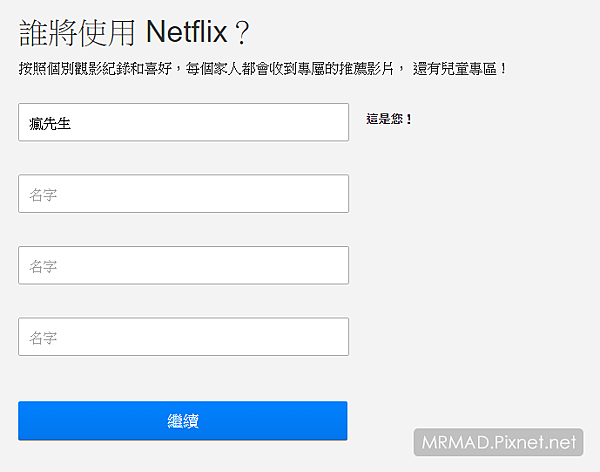Select the third 名字 input field
Image resolution: width=600 pixels, height=472 pixels.
tap(183, 265)
